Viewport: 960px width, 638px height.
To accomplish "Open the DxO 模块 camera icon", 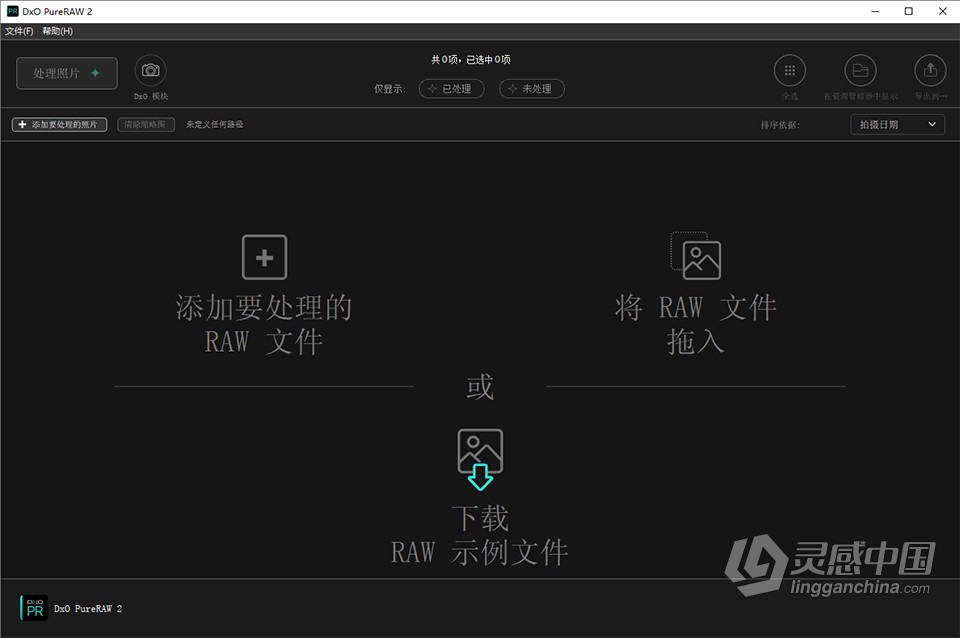I will pyautogui.click(x=150, y=70).
